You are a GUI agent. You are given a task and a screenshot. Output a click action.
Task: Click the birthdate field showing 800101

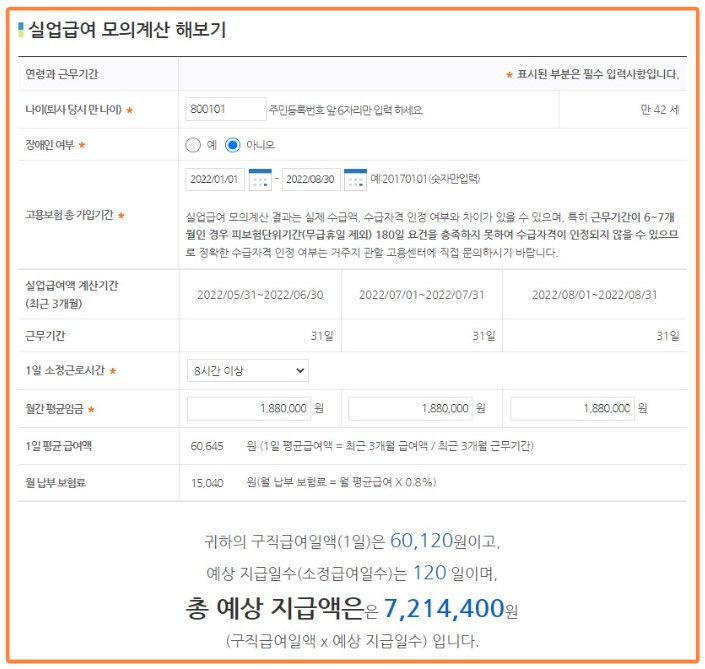226,109
